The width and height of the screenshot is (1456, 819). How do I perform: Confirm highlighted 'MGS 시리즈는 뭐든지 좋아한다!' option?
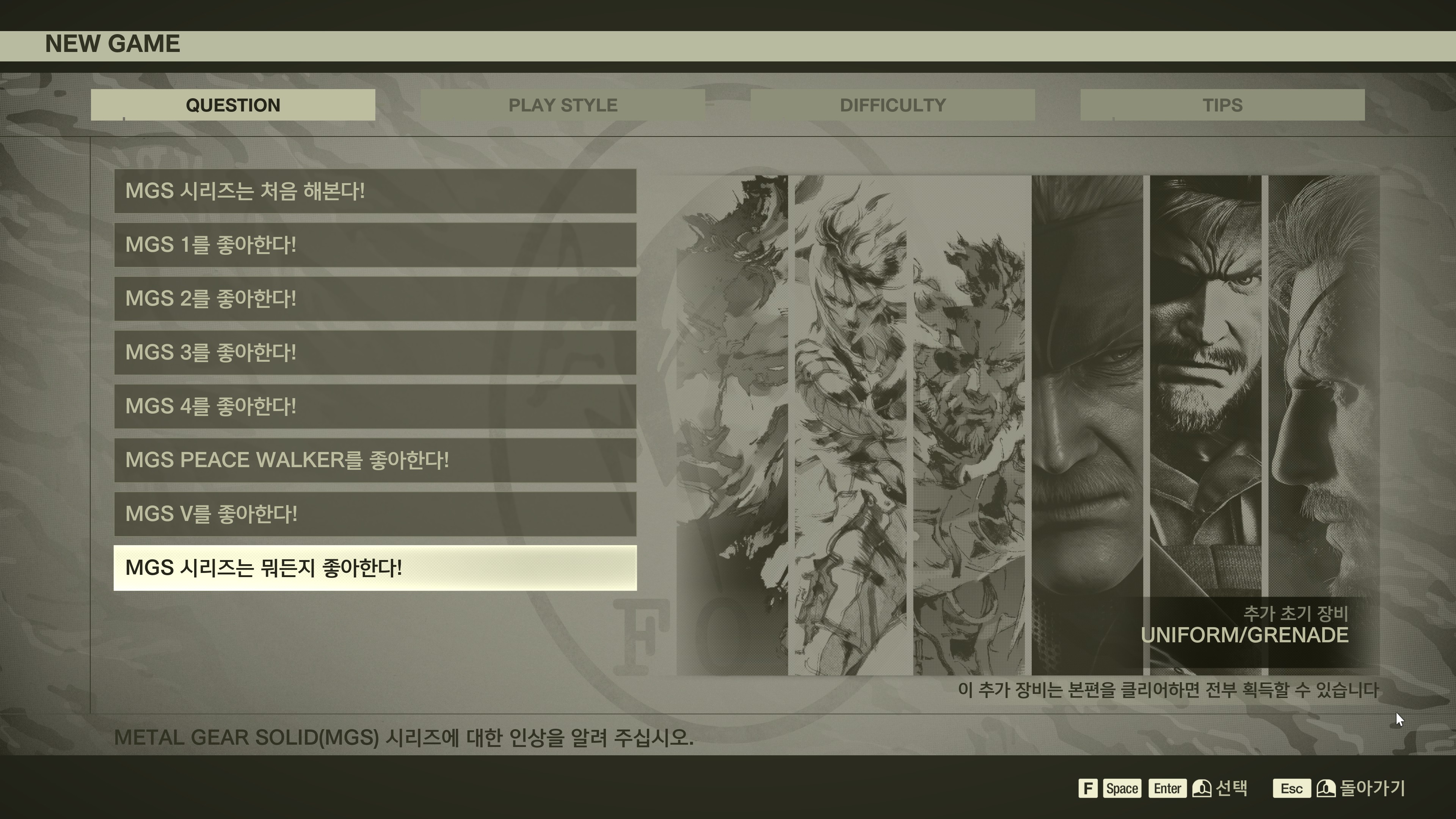pyautogui.click(x=375, y=568)
